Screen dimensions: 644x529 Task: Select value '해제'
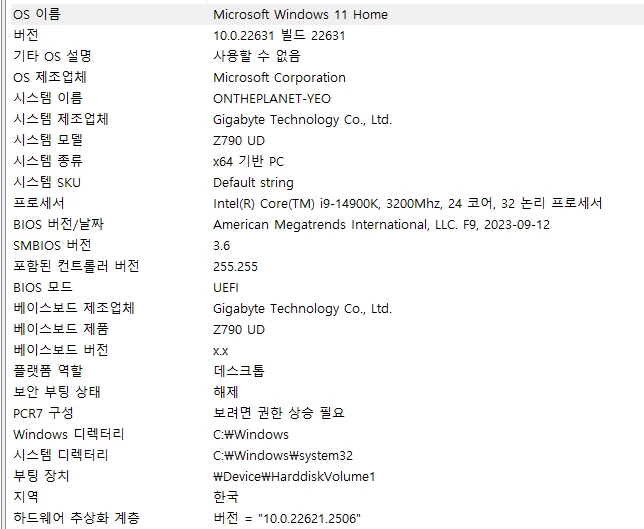click(x=226, y=392)
